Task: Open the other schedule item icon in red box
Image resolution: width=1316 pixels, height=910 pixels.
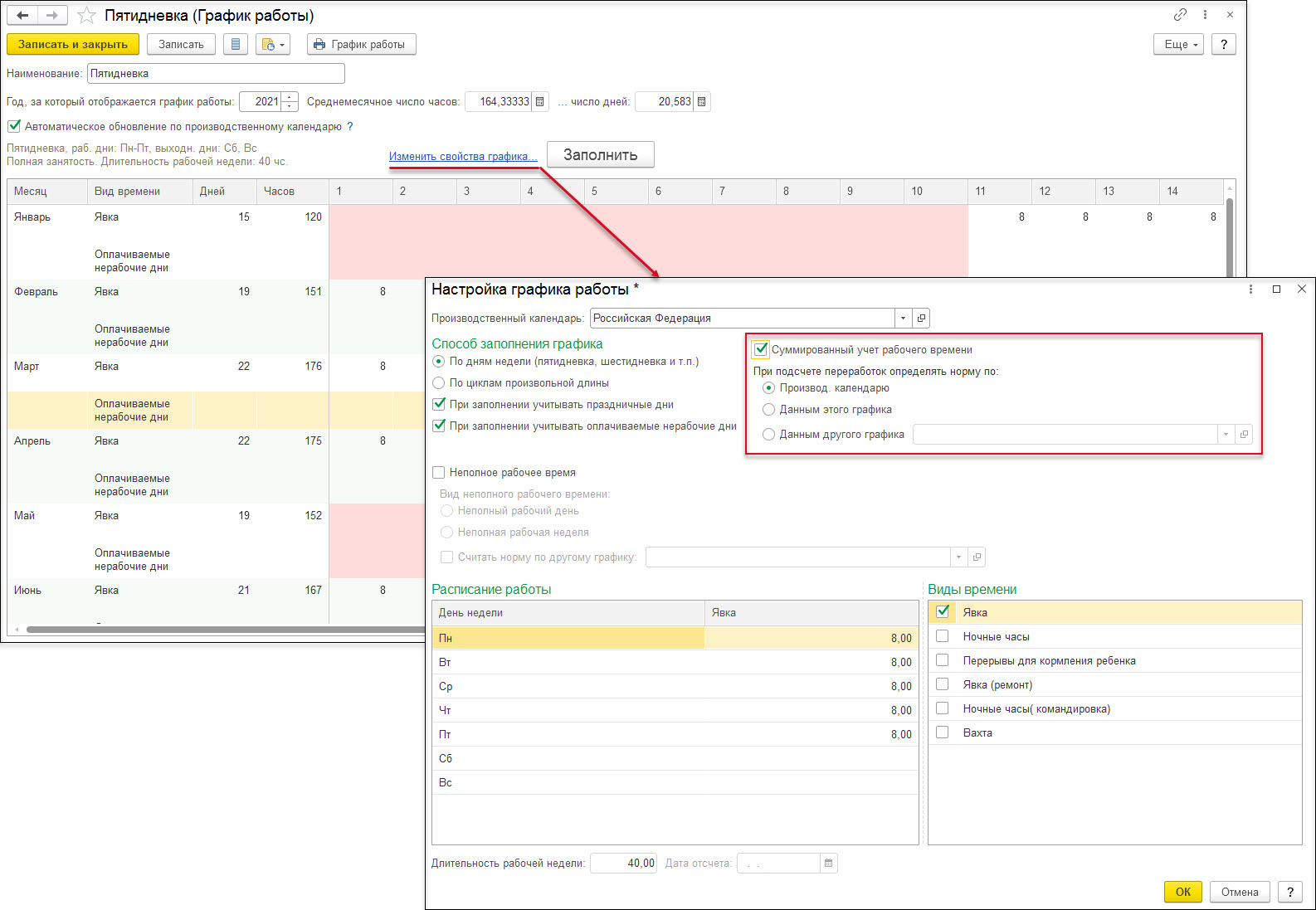Action: tap(1243, 435)
